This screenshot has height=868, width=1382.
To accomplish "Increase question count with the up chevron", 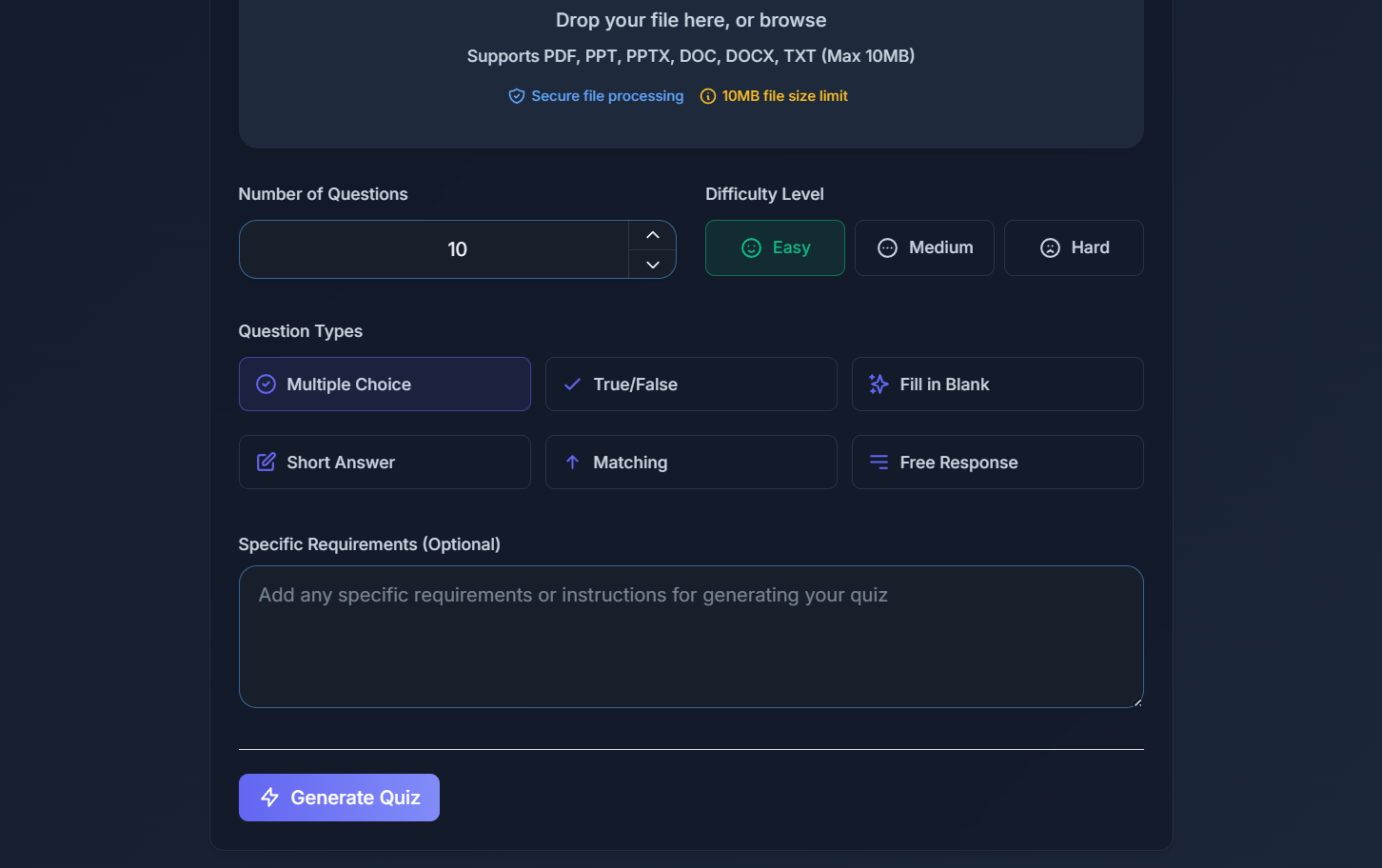I will pyautogui.click(x=652, y=234).
